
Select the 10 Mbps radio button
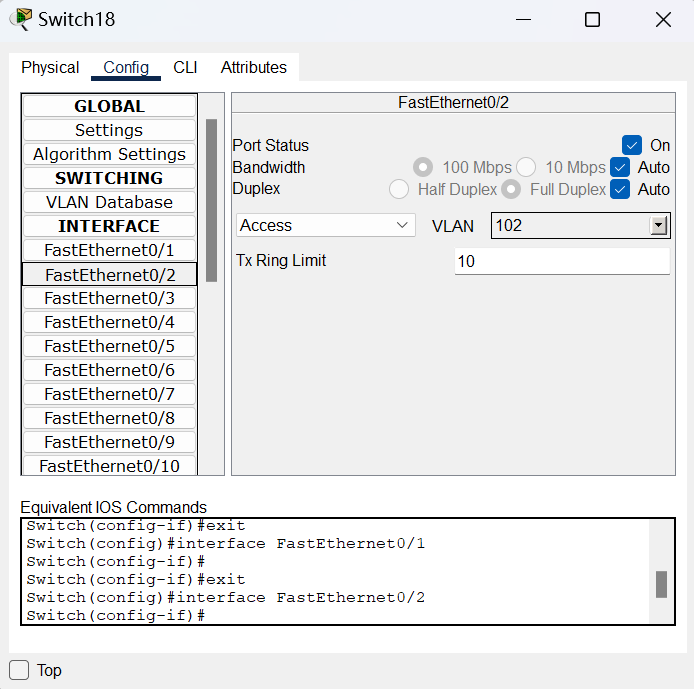526,167
